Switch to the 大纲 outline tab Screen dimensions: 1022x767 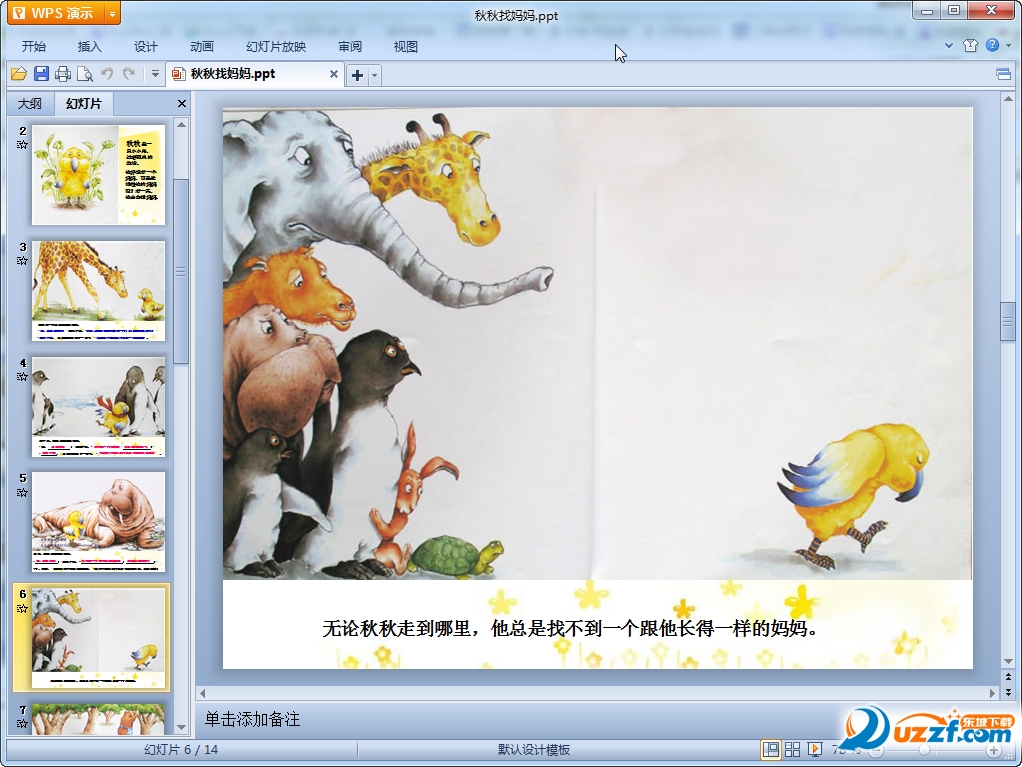tap(29, 104)
